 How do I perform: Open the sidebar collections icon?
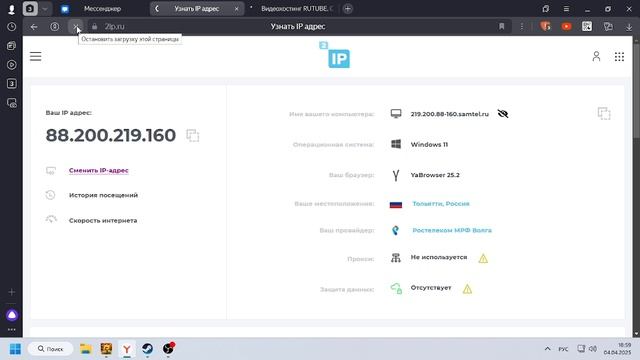(11, 46)
